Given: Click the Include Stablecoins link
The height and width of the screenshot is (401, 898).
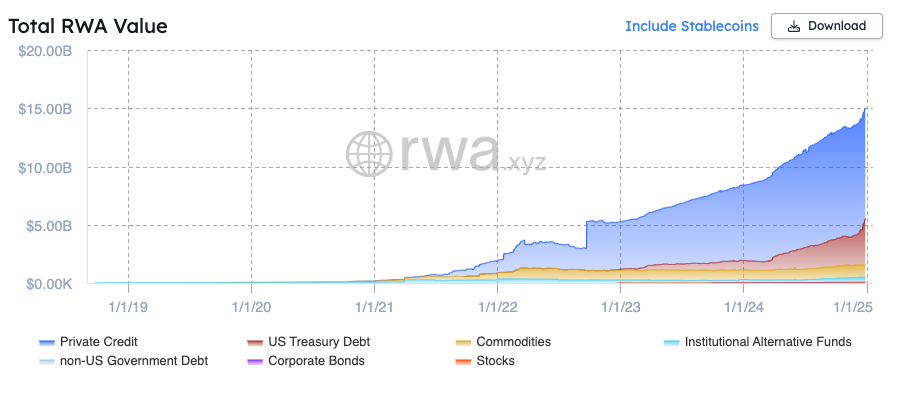Looking at the screenshot, I should pyautogui.click(x=692, y=26).
